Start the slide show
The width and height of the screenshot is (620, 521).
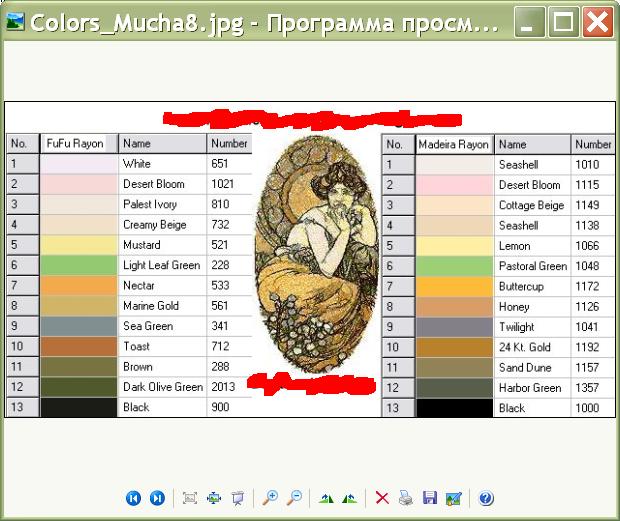tap(238, 498)
